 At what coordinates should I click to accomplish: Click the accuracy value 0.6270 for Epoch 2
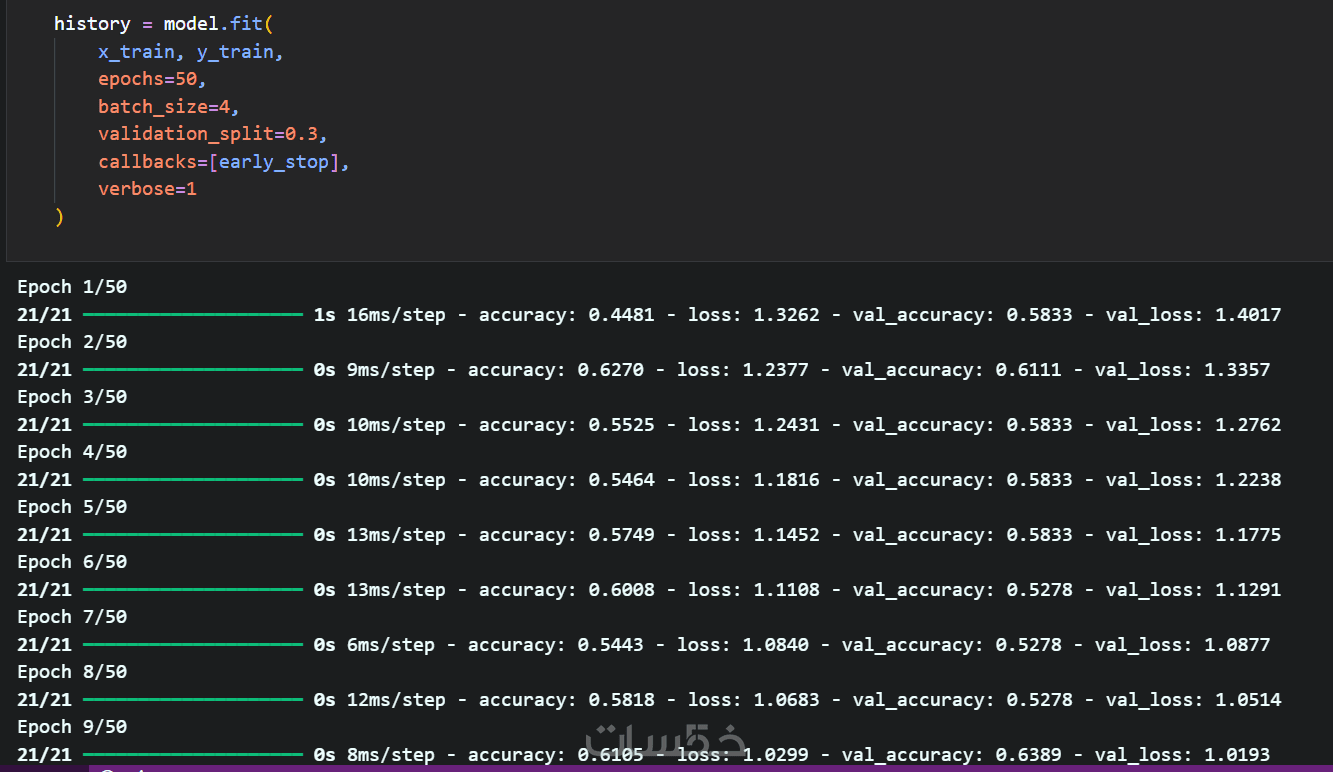(x=610, y=370)
